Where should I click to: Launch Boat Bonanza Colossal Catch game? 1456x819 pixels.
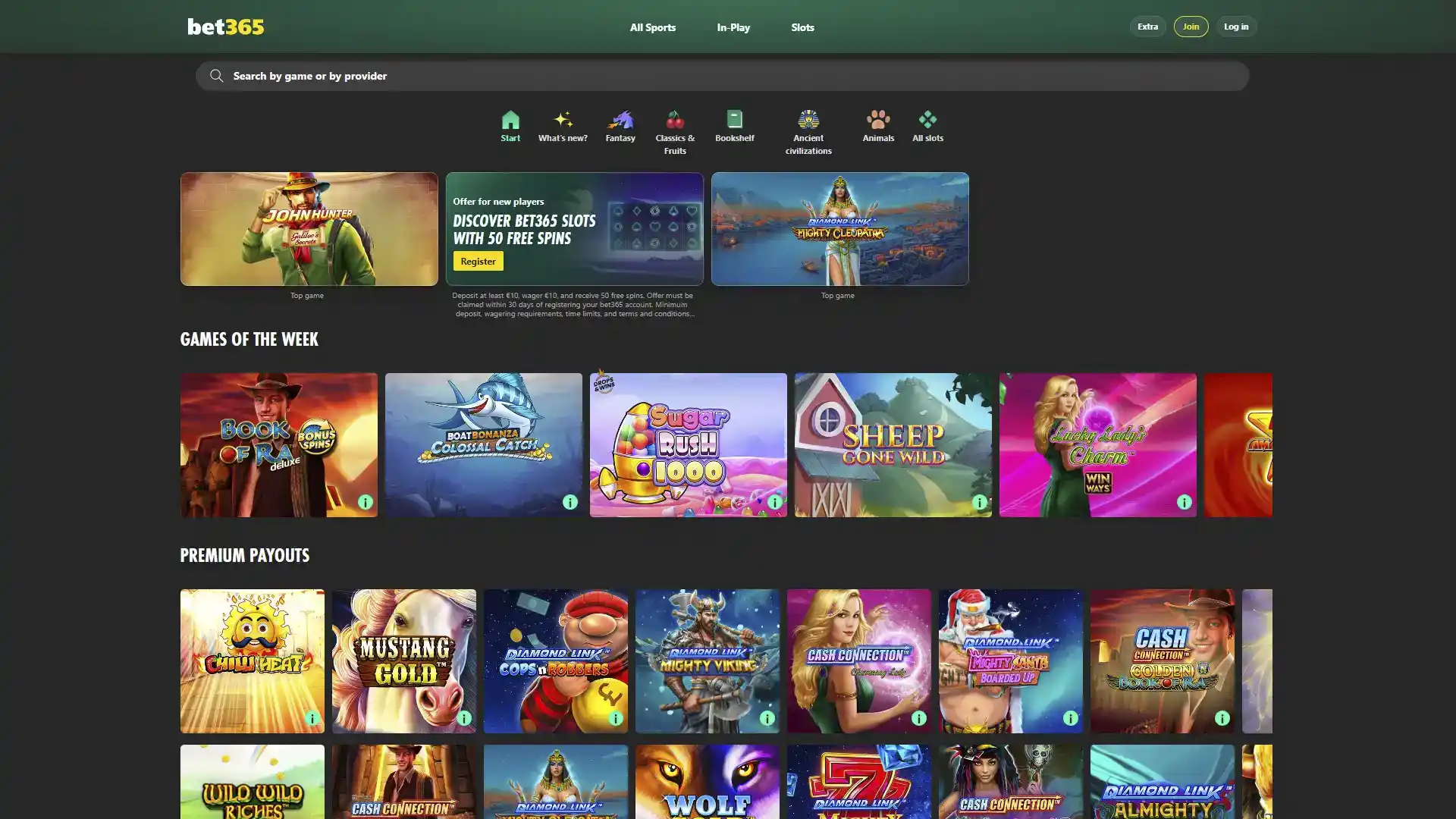click(484, 445)
